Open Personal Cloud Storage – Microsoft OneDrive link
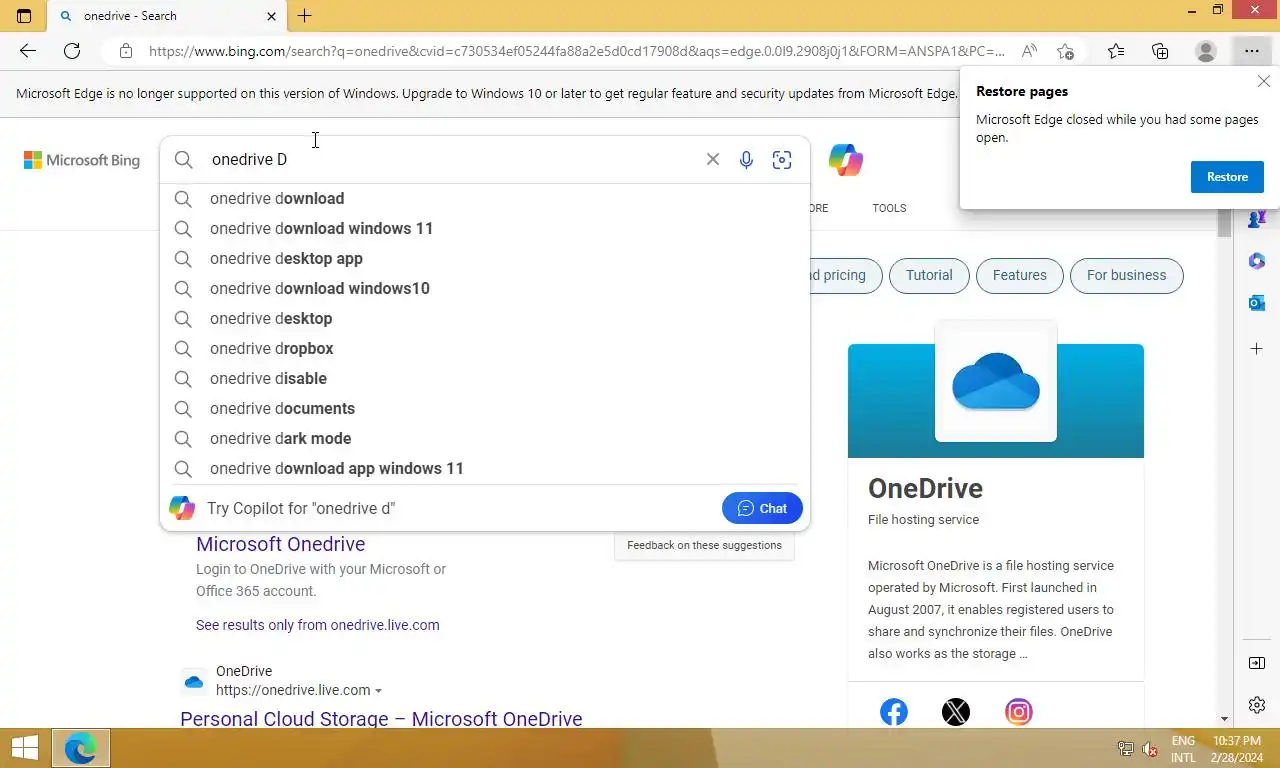 pos(381,718)
